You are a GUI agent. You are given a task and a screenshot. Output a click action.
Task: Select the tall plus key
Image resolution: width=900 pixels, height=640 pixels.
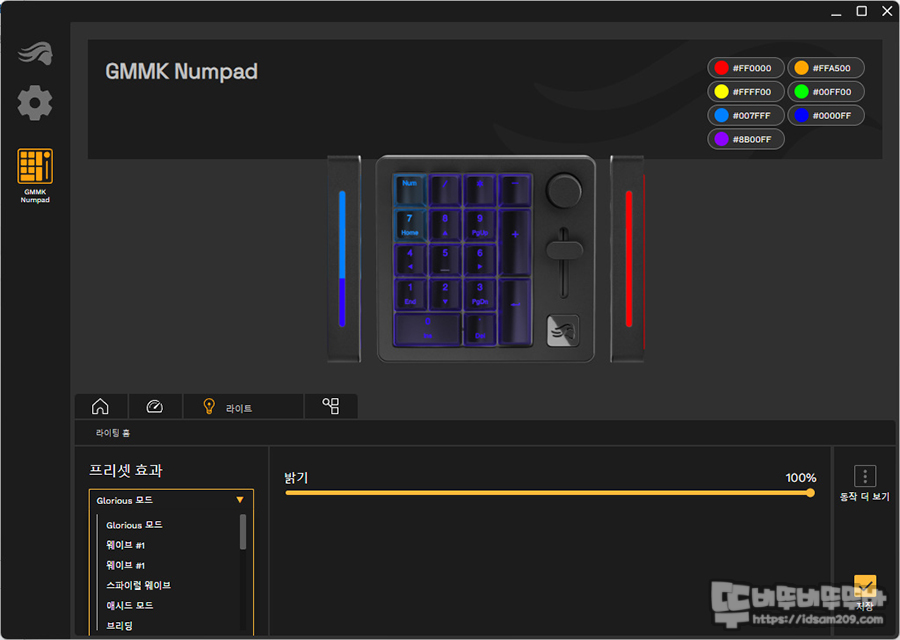point(515,242)
